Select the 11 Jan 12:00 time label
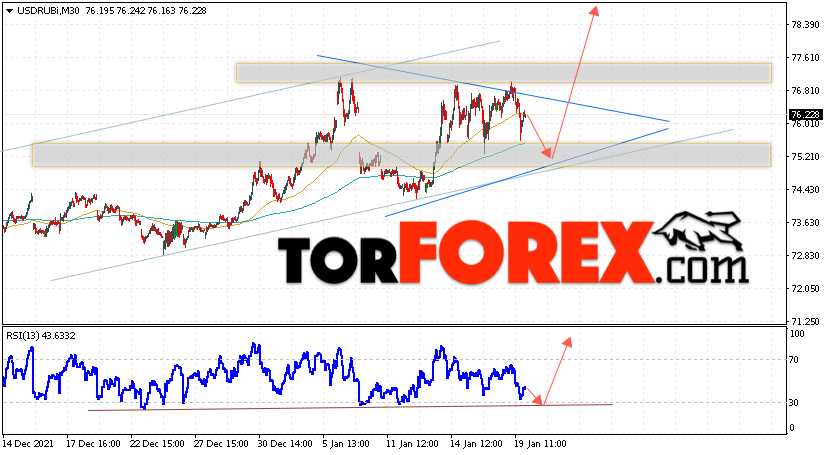827x455 pixels. point(412,444)
